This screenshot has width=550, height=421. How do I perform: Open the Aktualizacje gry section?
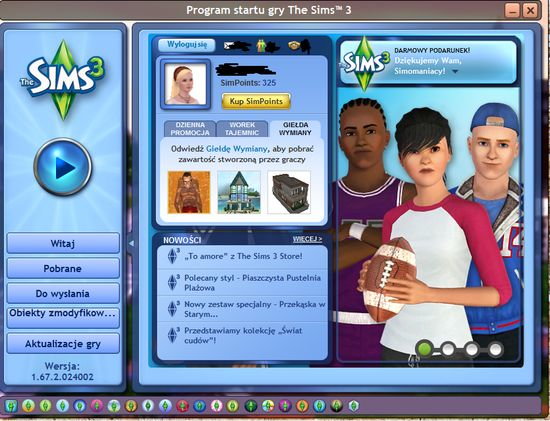[63, 344]
